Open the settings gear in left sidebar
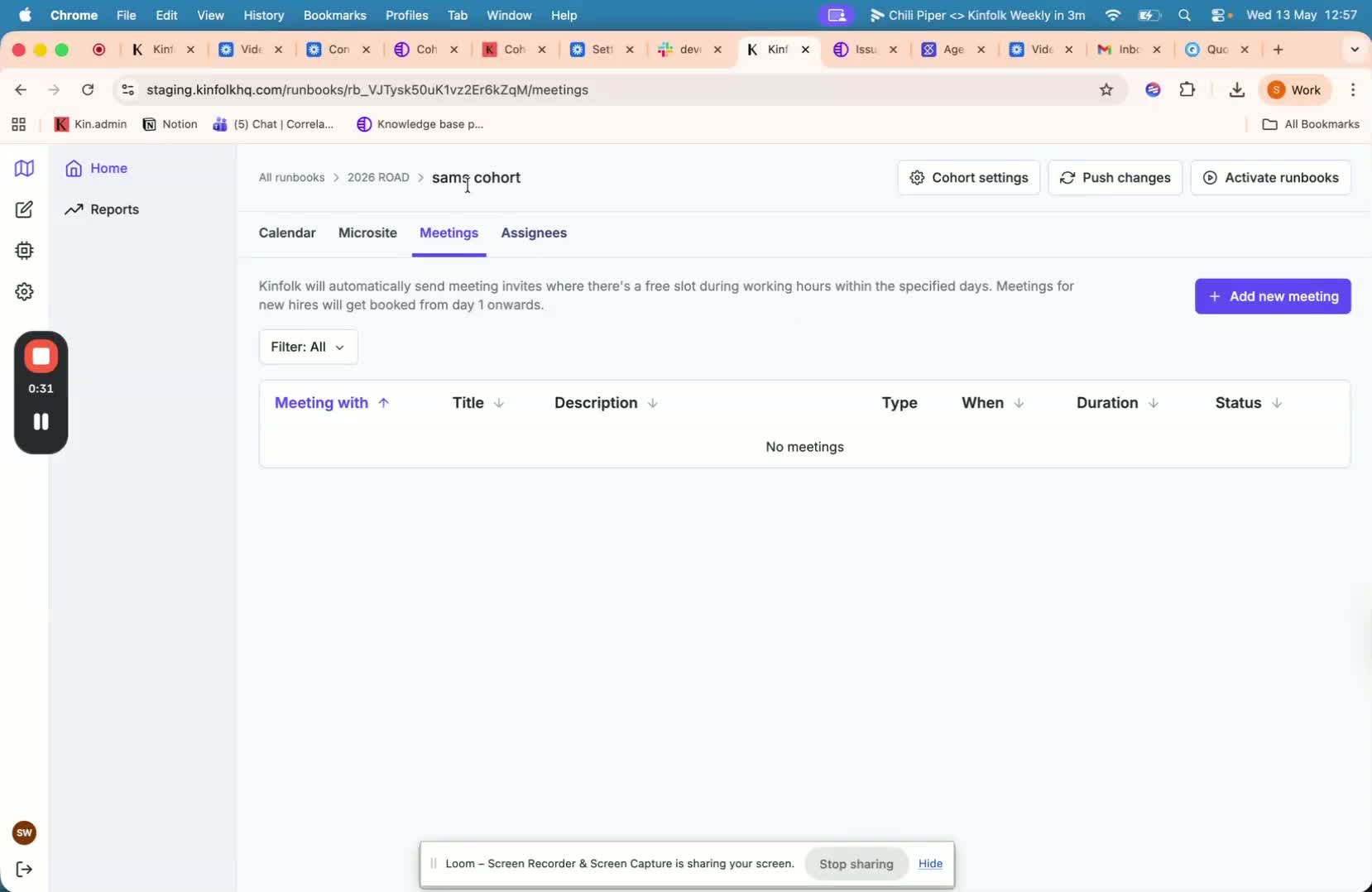1372x892 pixels. (x=24, y=291)
